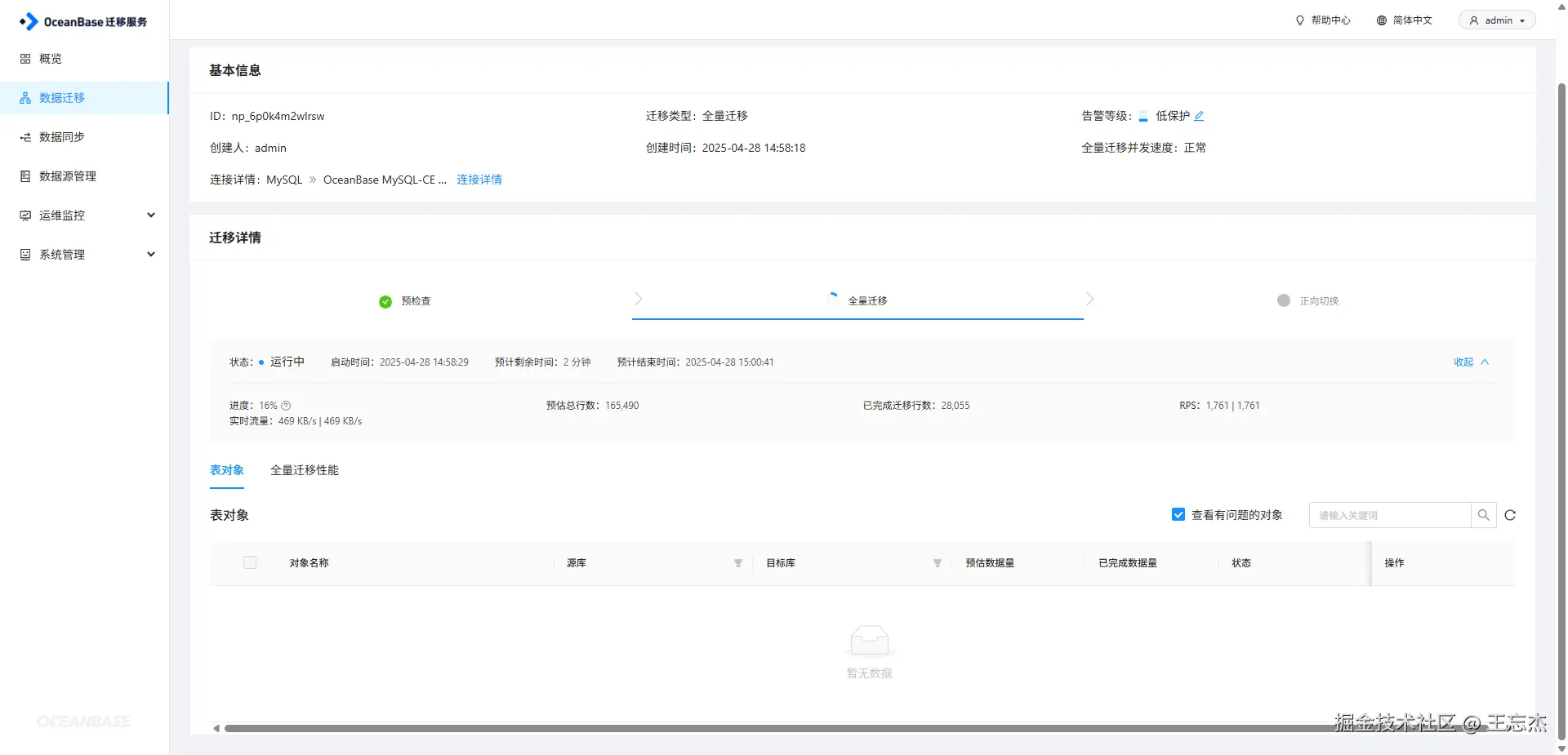Click the 操作 column header
This screenshot has width=1568, height=755.
[1395, 563]
